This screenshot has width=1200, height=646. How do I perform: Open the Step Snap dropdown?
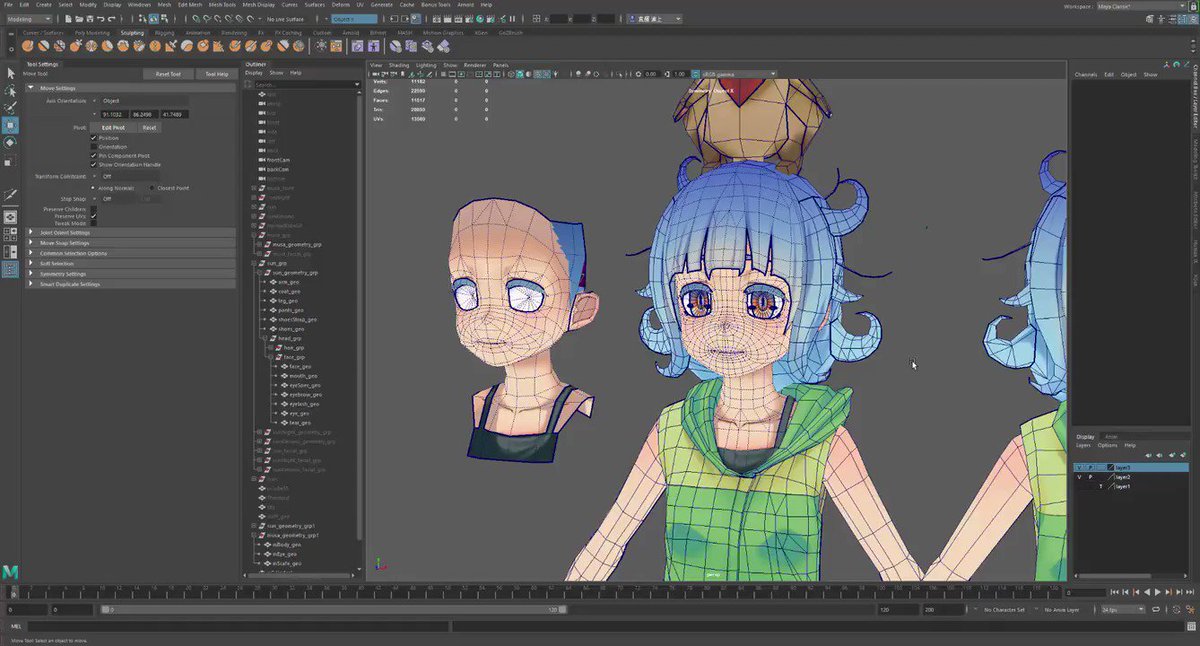point(117,199)
